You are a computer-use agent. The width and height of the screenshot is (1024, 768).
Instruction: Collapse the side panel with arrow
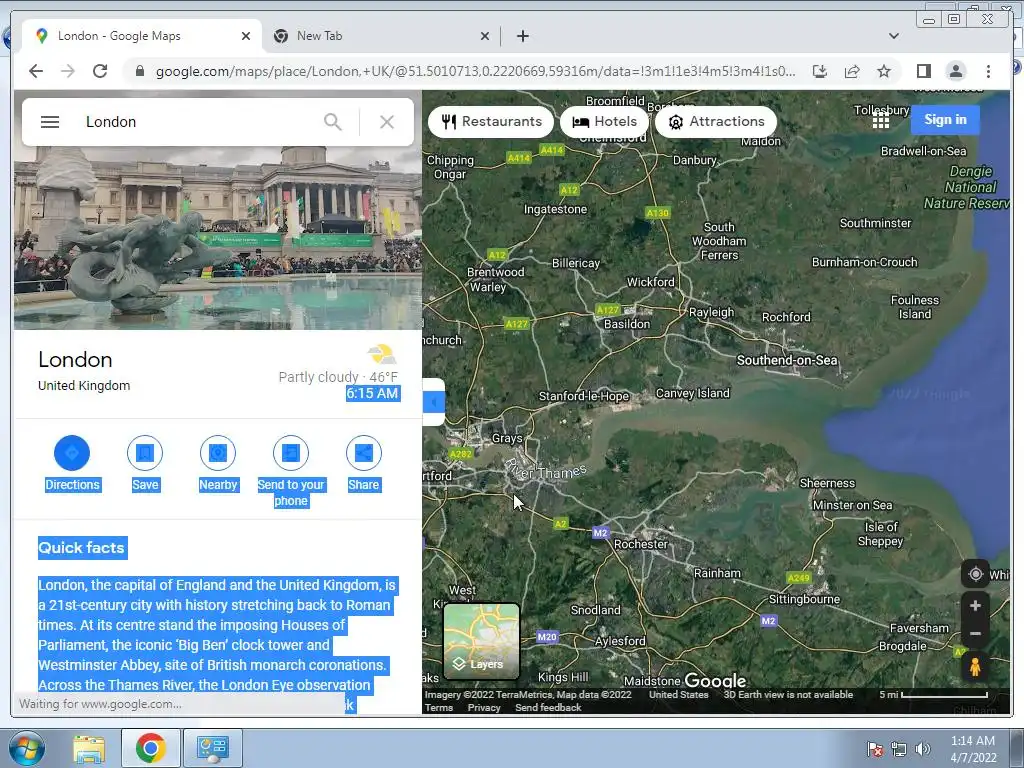(434, 402)
